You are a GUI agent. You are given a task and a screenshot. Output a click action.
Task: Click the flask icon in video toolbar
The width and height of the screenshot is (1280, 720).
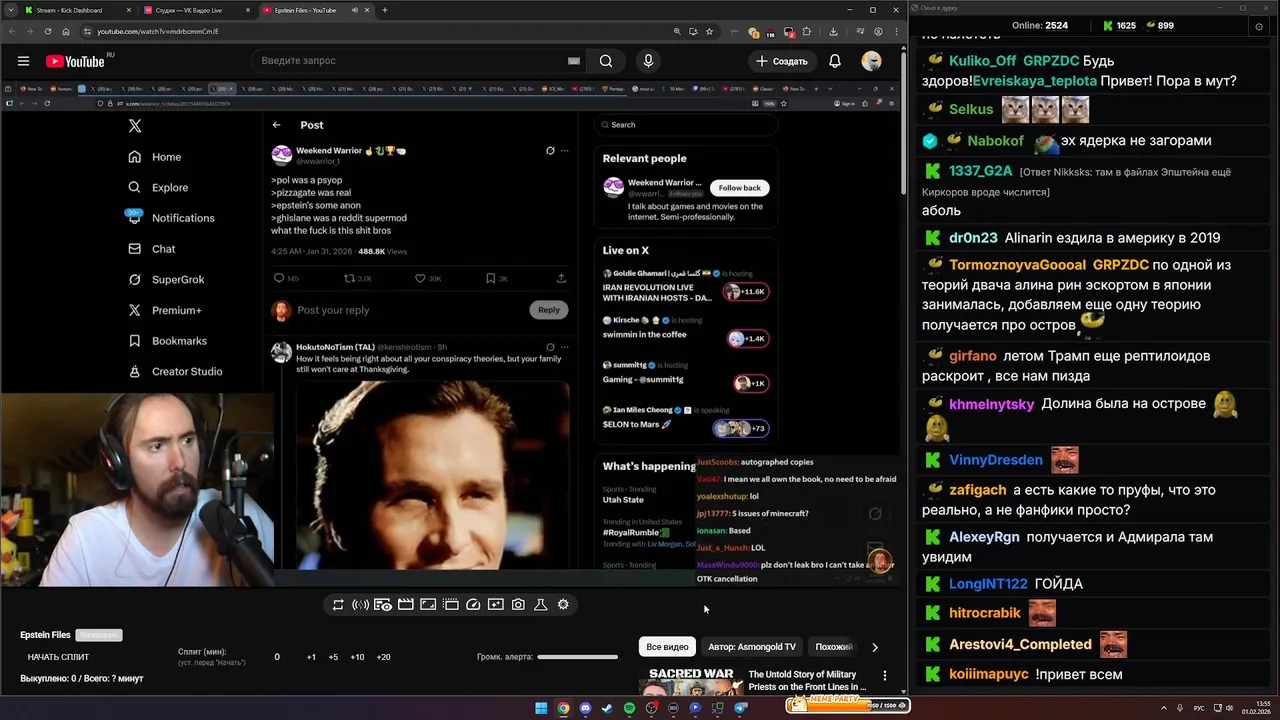pos(541,605)
